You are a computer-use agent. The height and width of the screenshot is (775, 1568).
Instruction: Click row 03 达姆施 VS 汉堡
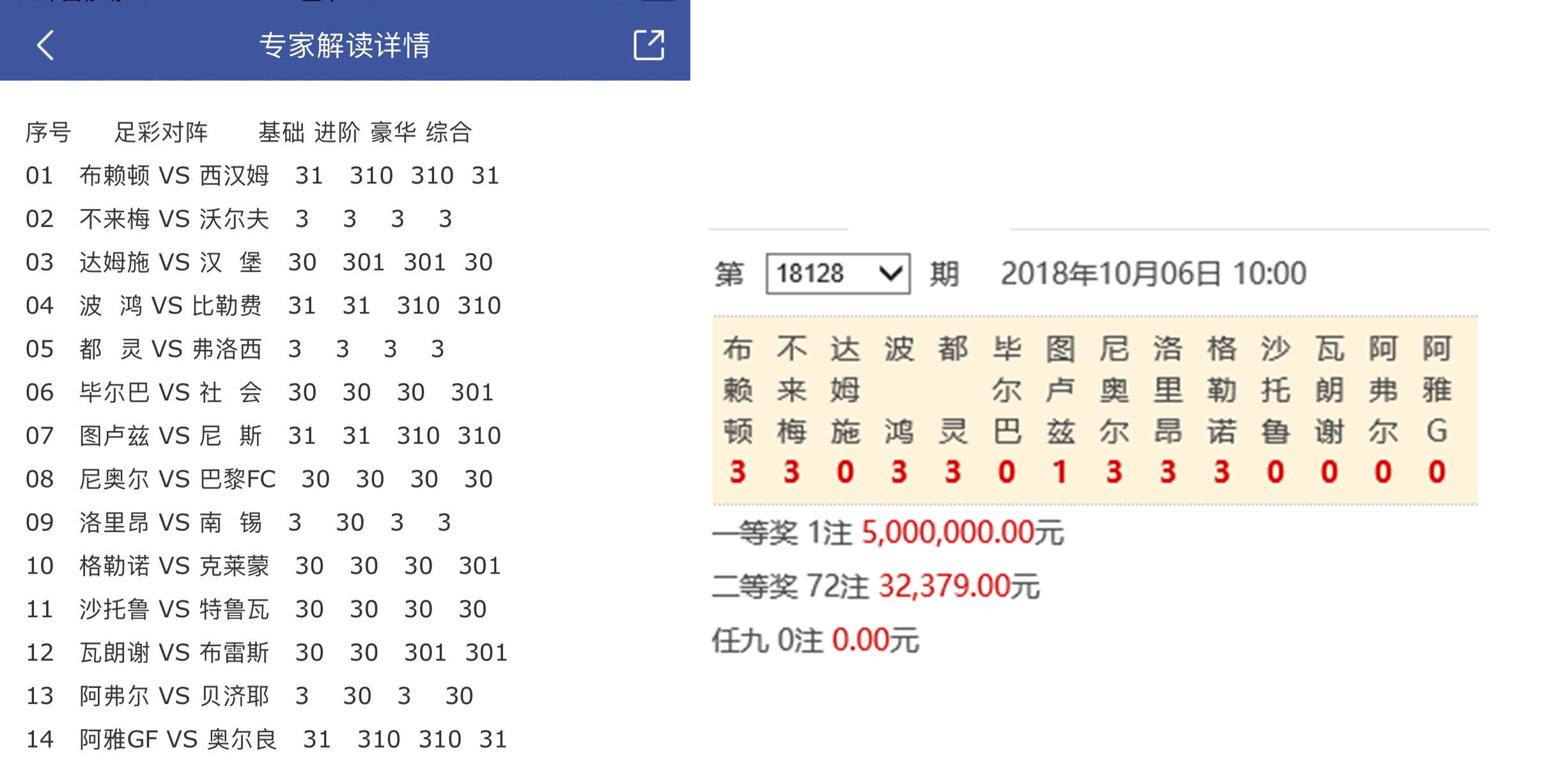(260, 262)
